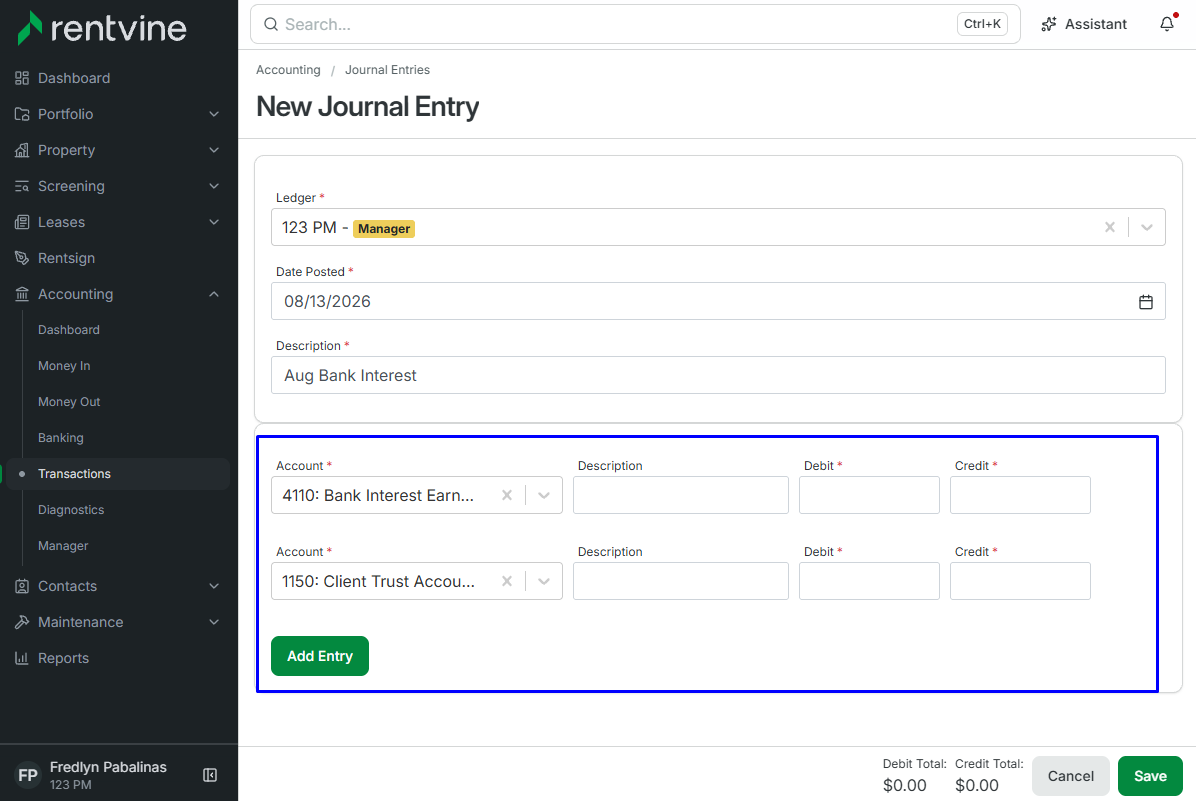The image size is (1196, 801).
Task: Click the FP user avatar
Action: tap(28, 775)
